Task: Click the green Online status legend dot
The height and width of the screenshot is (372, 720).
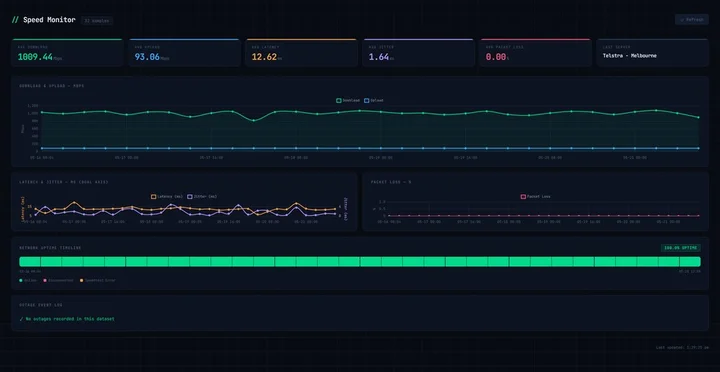Action: [21, 280]
